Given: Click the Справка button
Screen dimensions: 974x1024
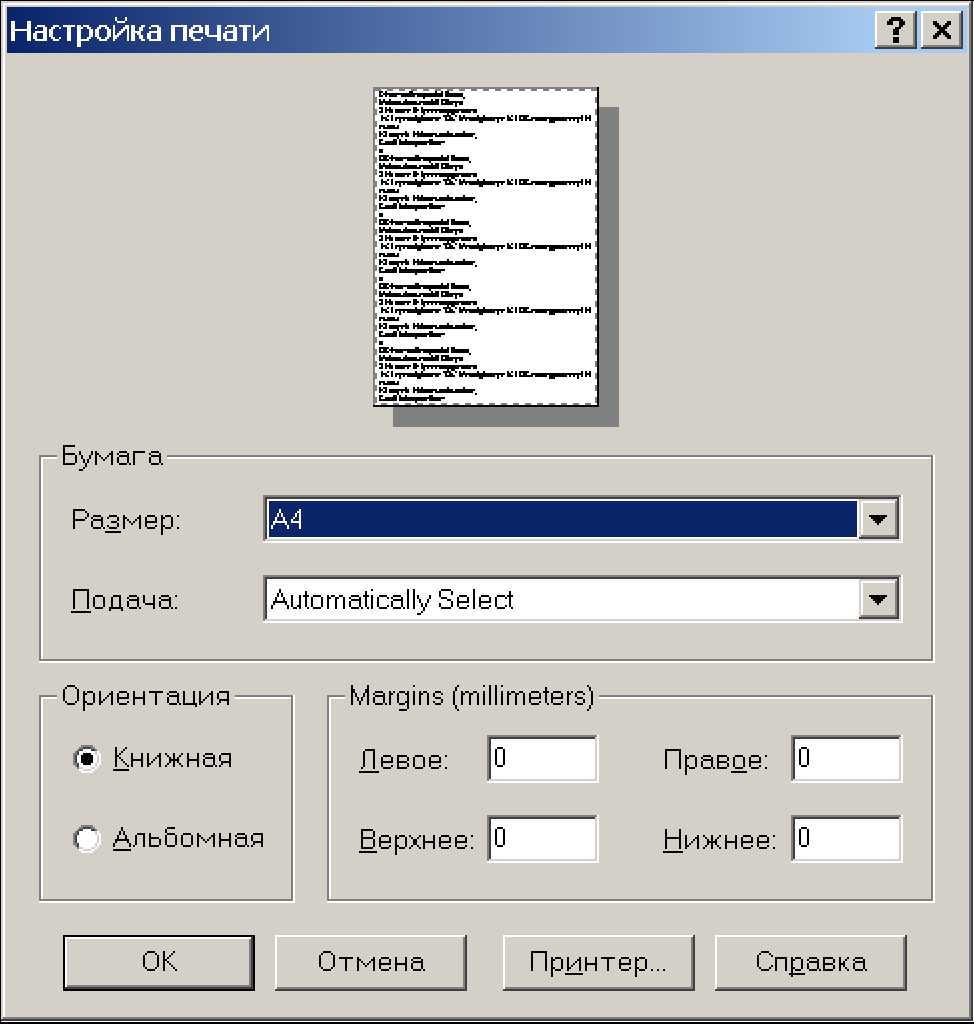Looking at the screenshot, I should coord(810,963).
